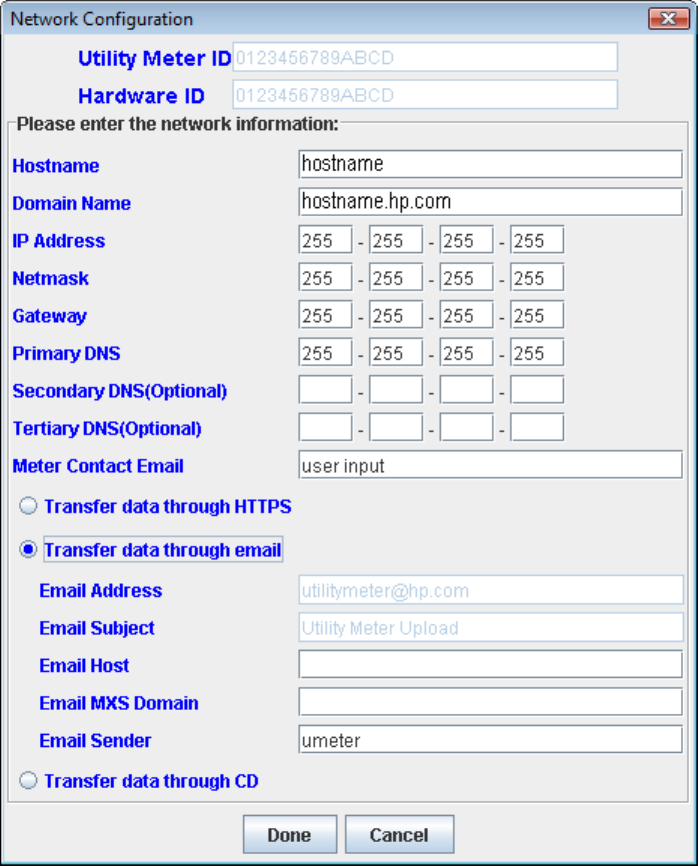Select Transfer data through HTTPS radio button
Screen dimensions: 698x866
28,506
